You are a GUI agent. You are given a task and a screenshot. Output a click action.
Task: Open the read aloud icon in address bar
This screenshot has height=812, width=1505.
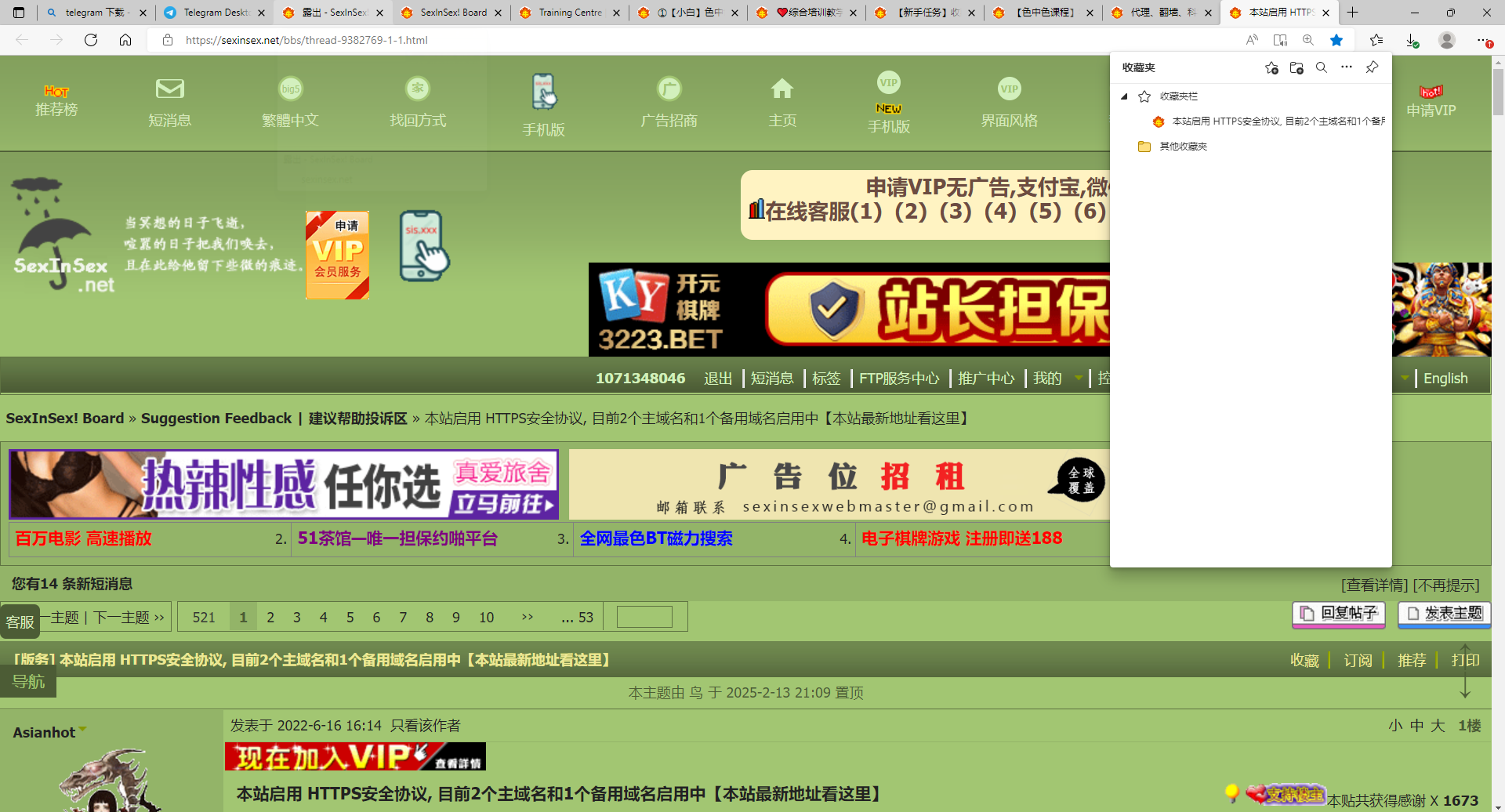tap(1252, 40)
